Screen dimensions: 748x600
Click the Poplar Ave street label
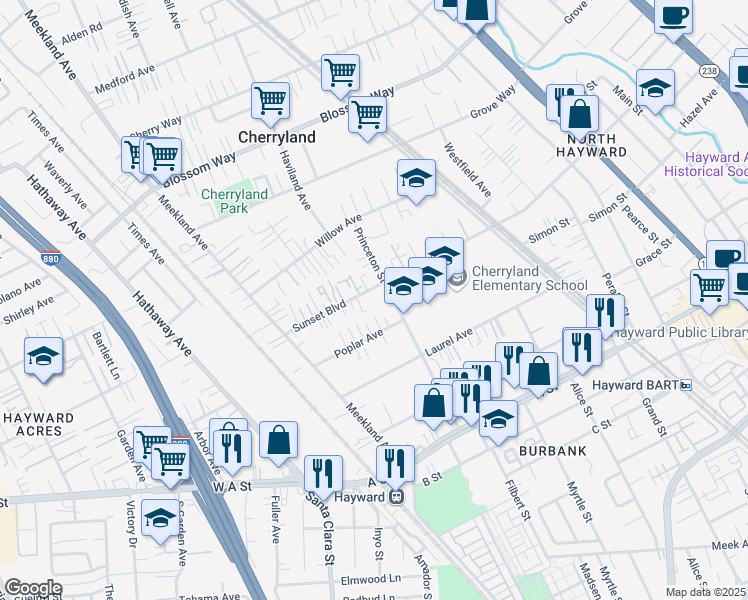point(358,344)
